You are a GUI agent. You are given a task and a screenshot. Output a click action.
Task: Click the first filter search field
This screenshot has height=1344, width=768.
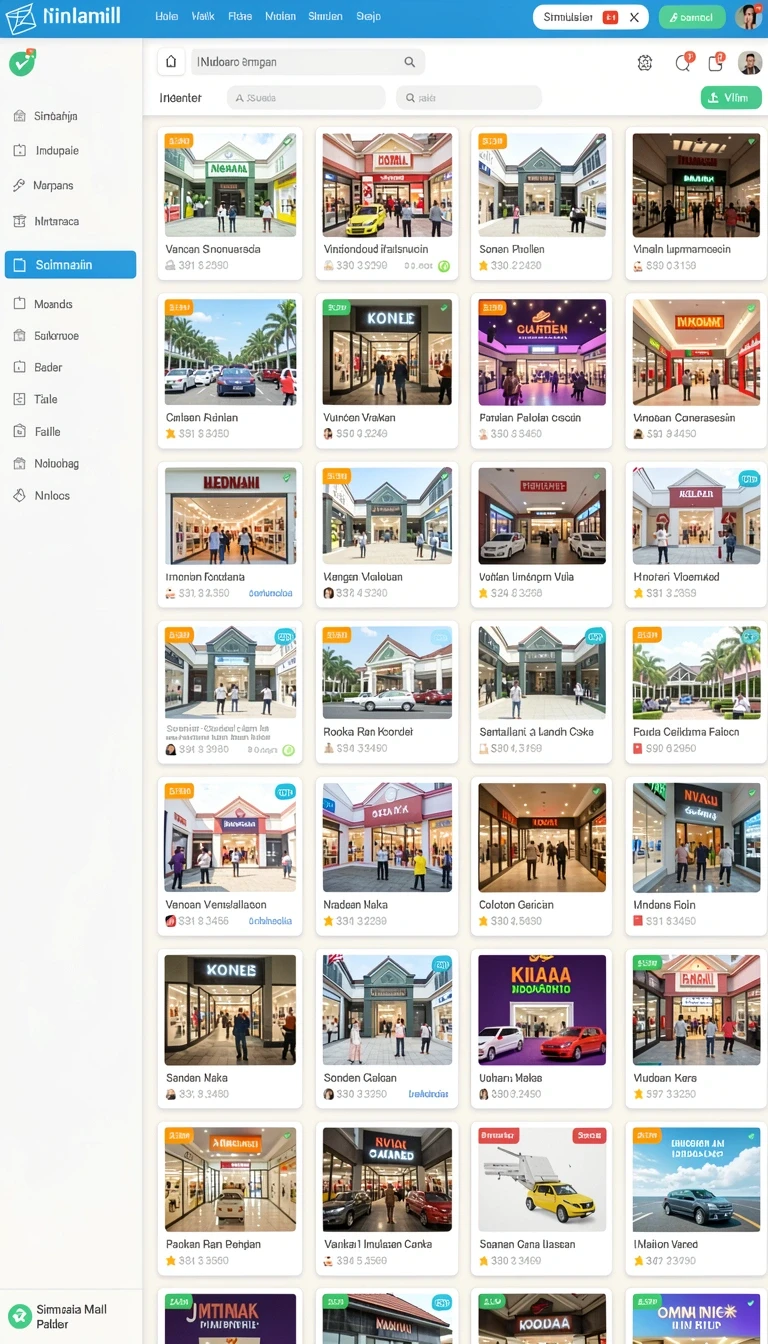tap(306, 98)
